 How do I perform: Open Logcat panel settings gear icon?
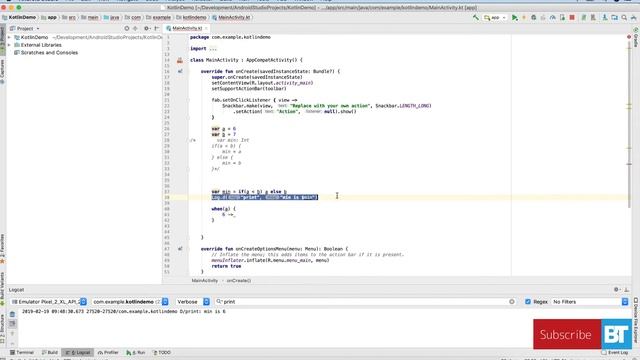click(616, 289)
